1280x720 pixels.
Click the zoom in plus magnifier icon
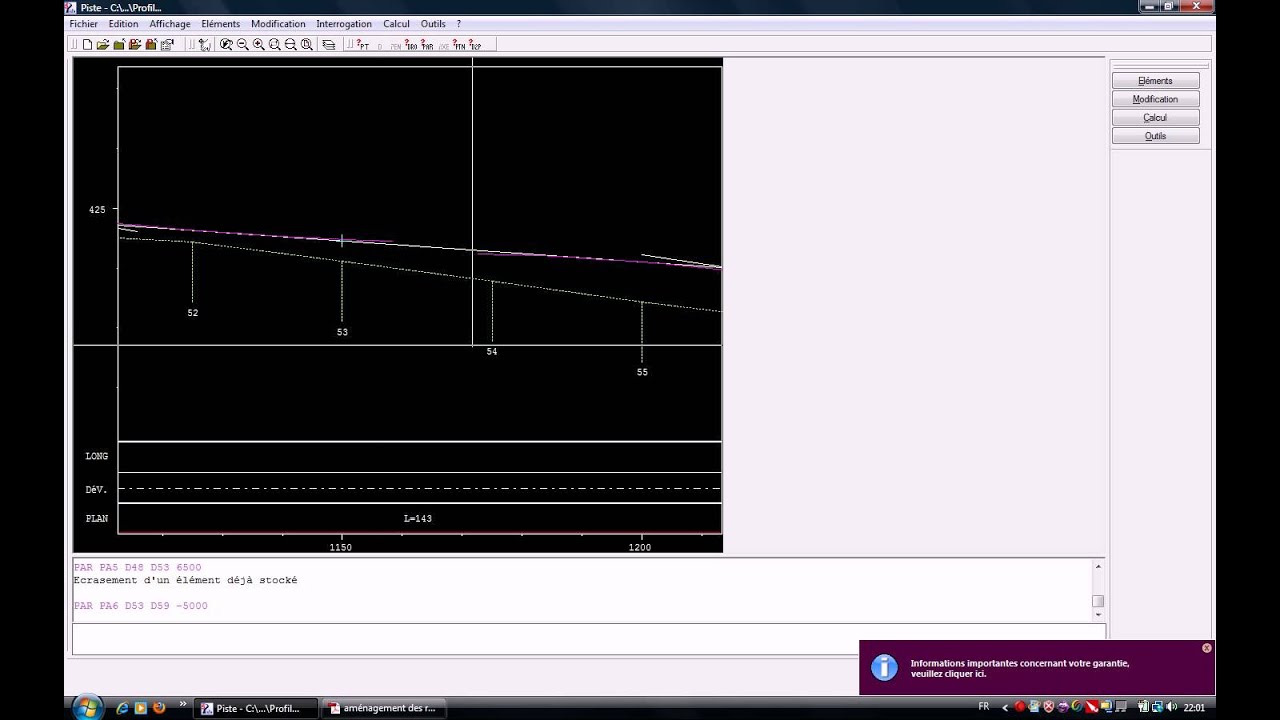[259, 44]
